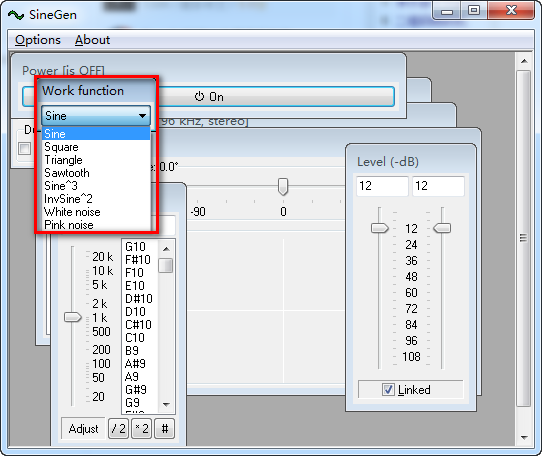Select note E10 in the note list
This screenshot has width=542, height=456.
click(140, 286)
